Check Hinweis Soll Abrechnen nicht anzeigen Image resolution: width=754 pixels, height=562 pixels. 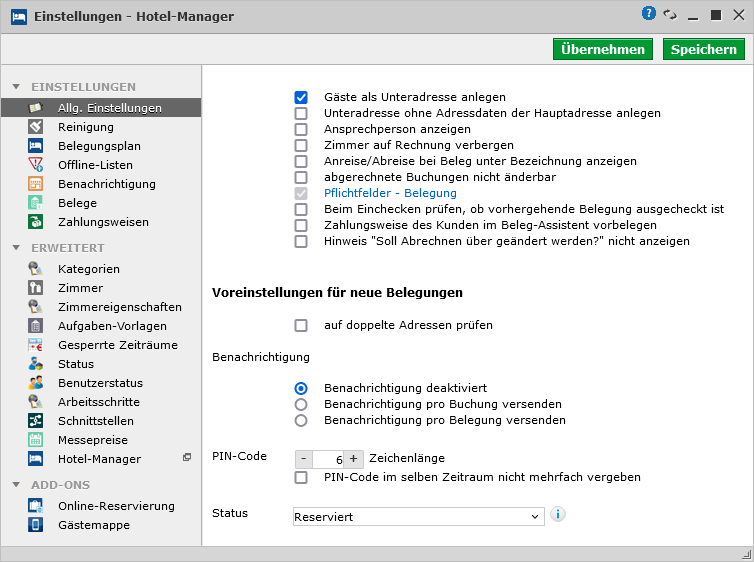coord(301,241)
